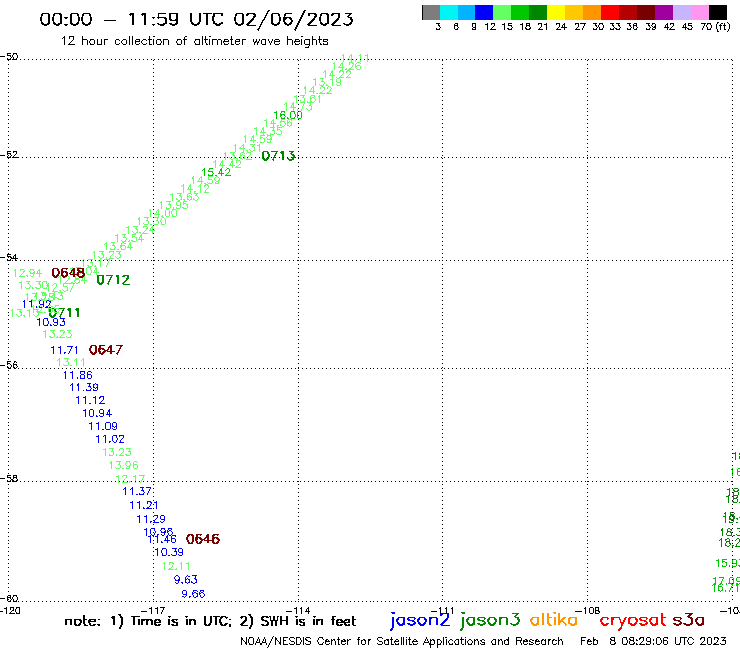Click the 12 hour collection subtitle

coord(194,41)
